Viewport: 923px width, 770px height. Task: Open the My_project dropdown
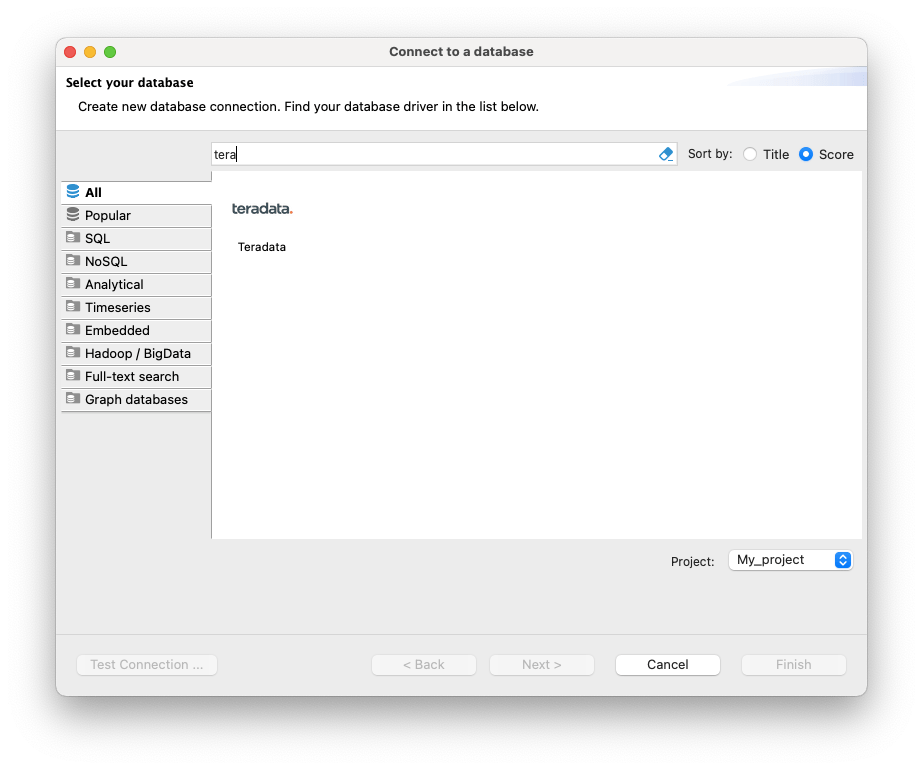coord(785,560)
